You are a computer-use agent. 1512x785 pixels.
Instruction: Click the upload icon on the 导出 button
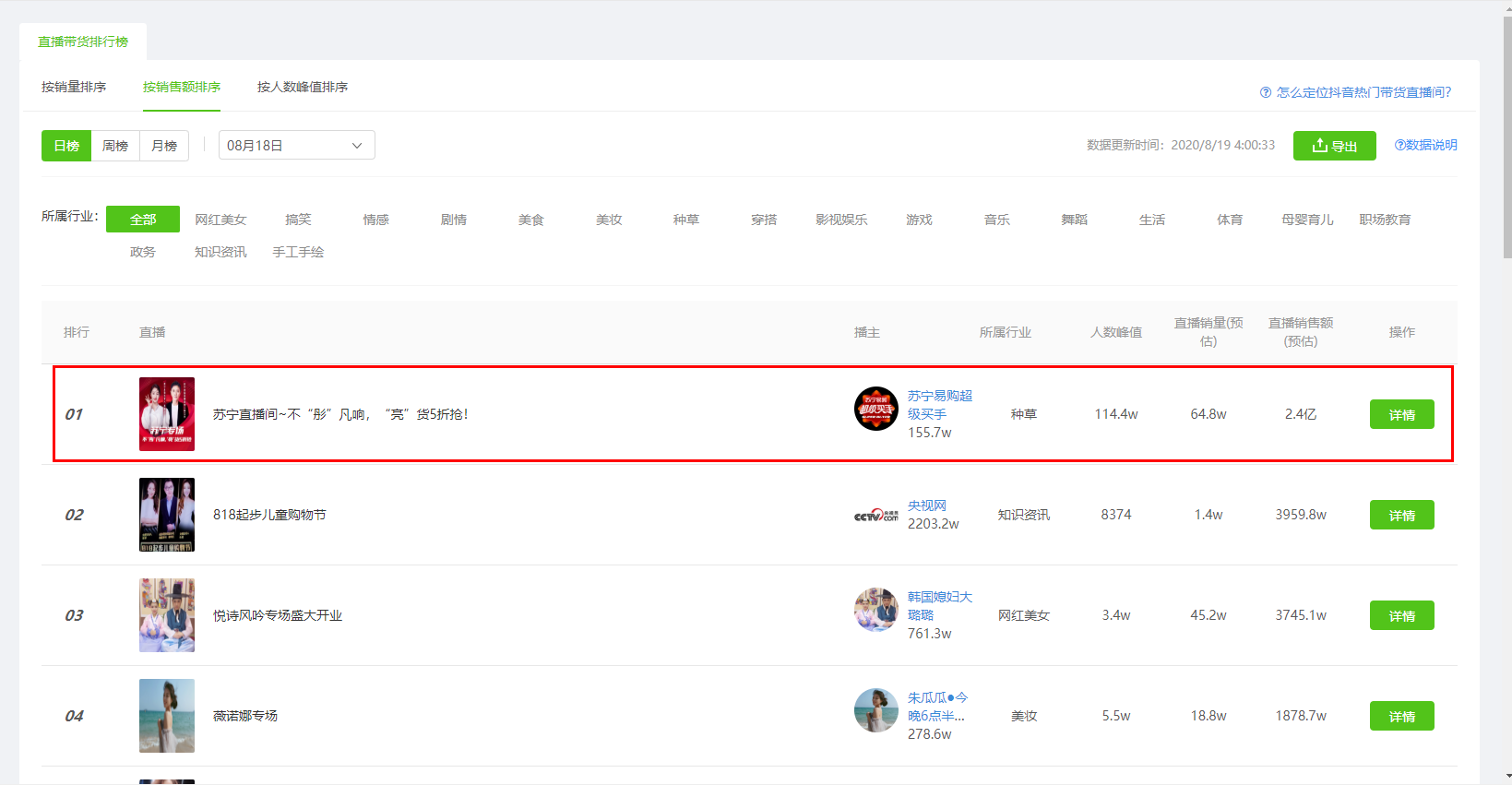click(x=1320, y=145)
